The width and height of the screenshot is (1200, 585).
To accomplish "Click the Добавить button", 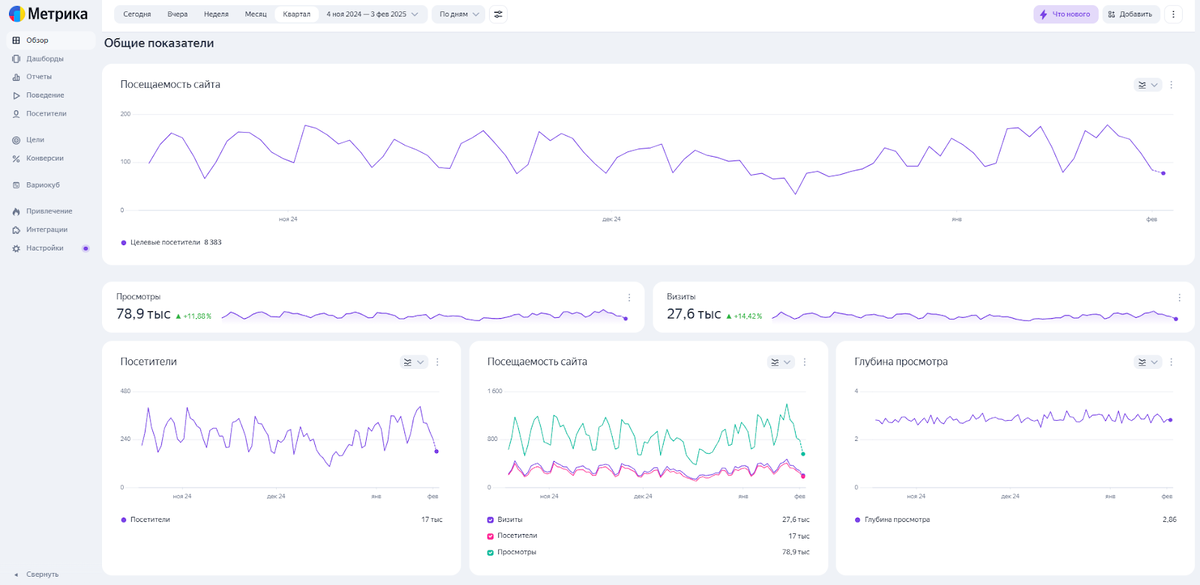I will point(1131,15).
